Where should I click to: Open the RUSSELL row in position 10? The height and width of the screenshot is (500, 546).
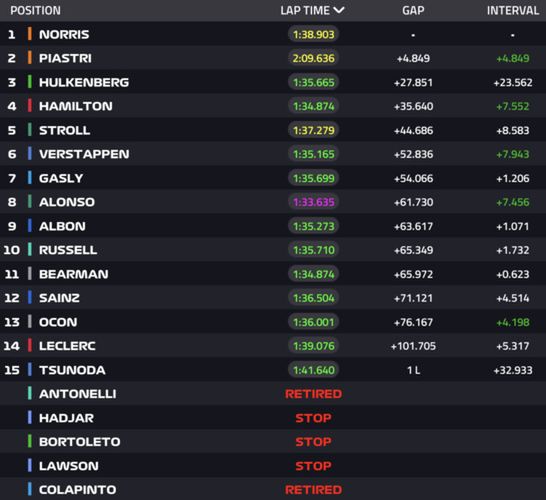[273, 250]
